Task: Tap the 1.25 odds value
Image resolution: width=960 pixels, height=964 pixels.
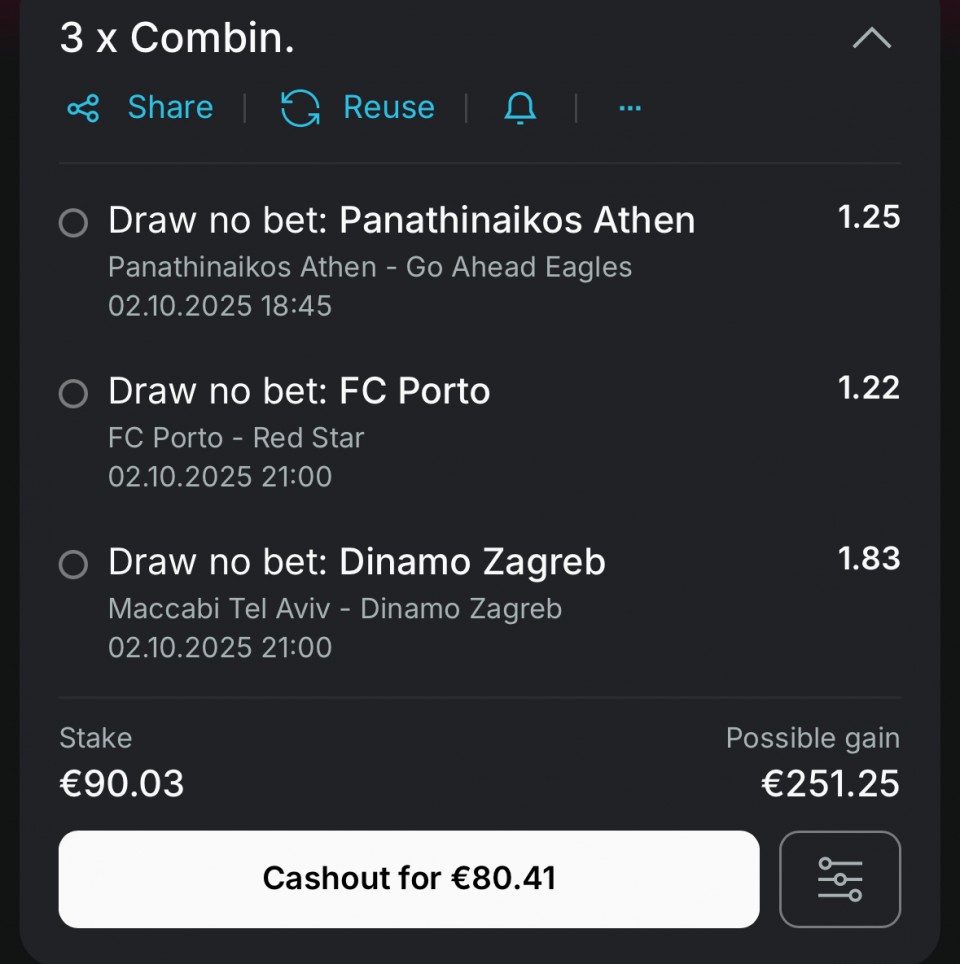Action: (868, 217)
